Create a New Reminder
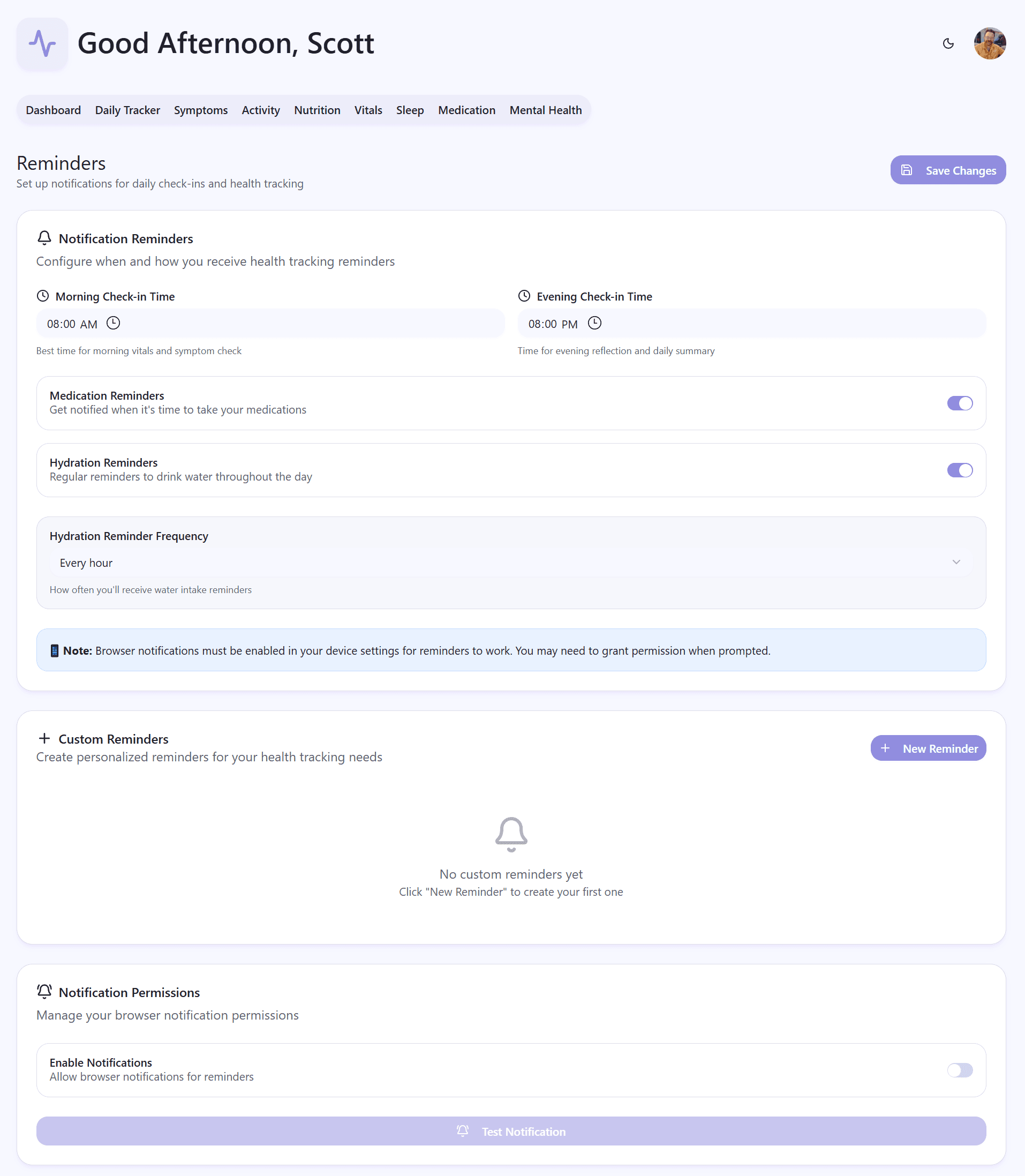 [928, 748]
